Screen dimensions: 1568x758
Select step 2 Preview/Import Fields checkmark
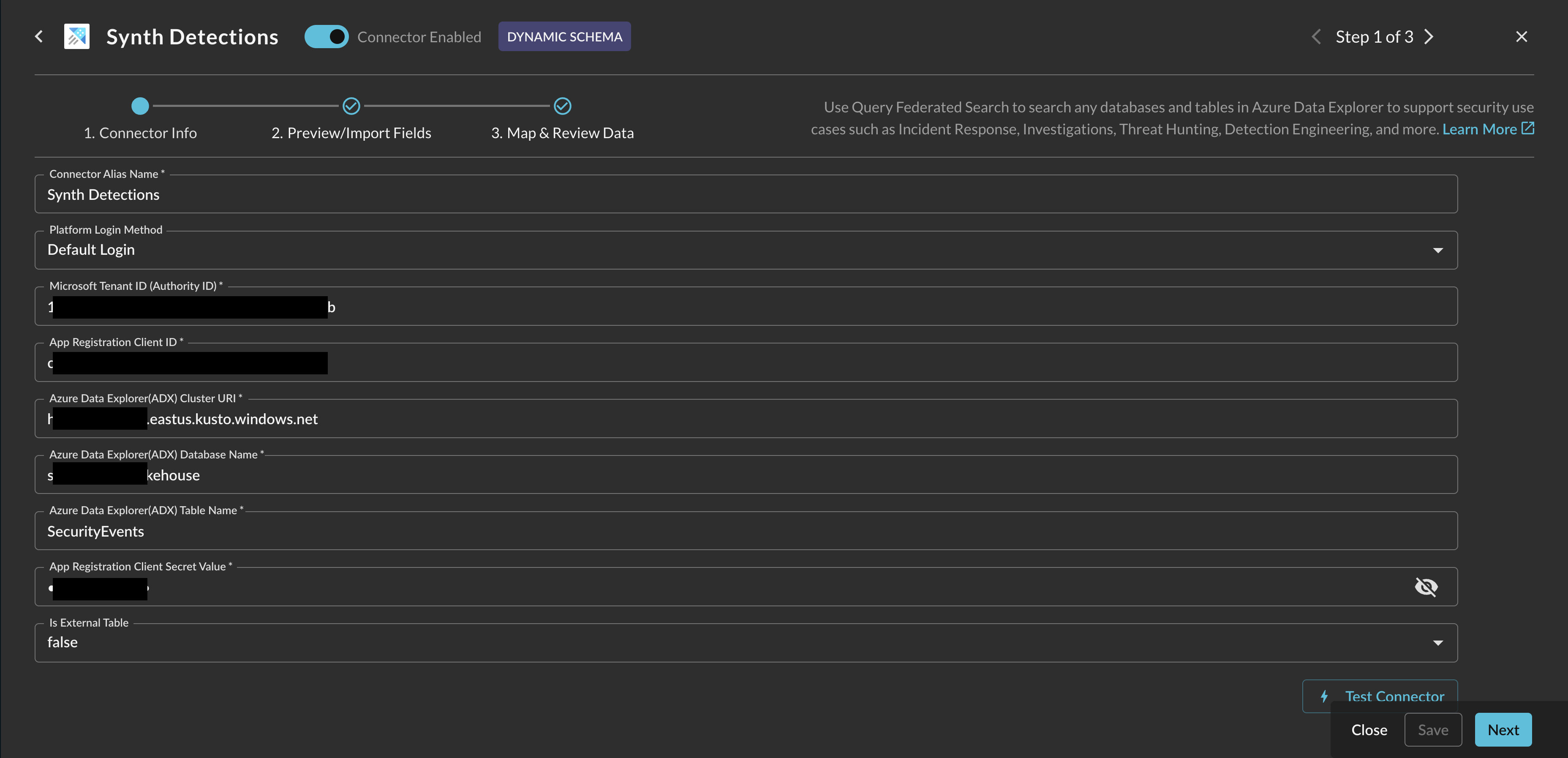coord(351,106)
